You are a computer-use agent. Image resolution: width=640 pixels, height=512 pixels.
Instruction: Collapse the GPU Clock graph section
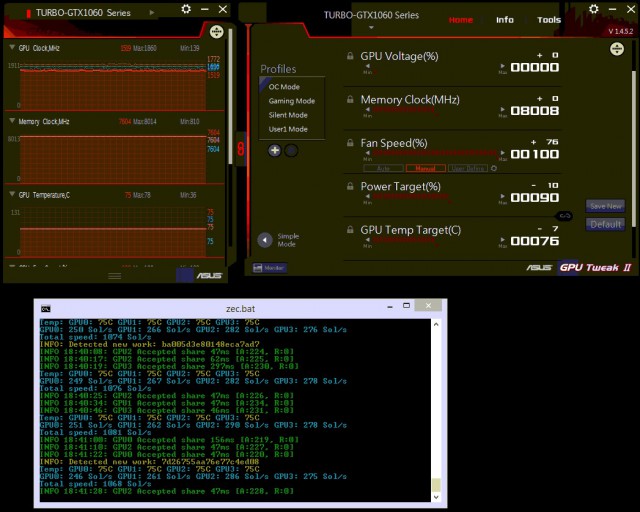pos(12,47)
